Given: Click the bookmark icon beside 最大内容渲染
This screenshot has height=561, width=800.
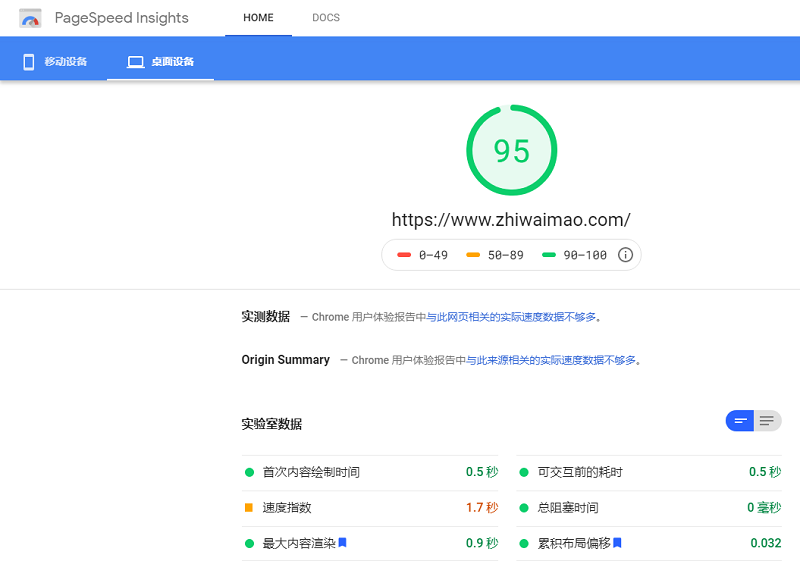Looking at the screenshot, I should (x=342, y=543).
